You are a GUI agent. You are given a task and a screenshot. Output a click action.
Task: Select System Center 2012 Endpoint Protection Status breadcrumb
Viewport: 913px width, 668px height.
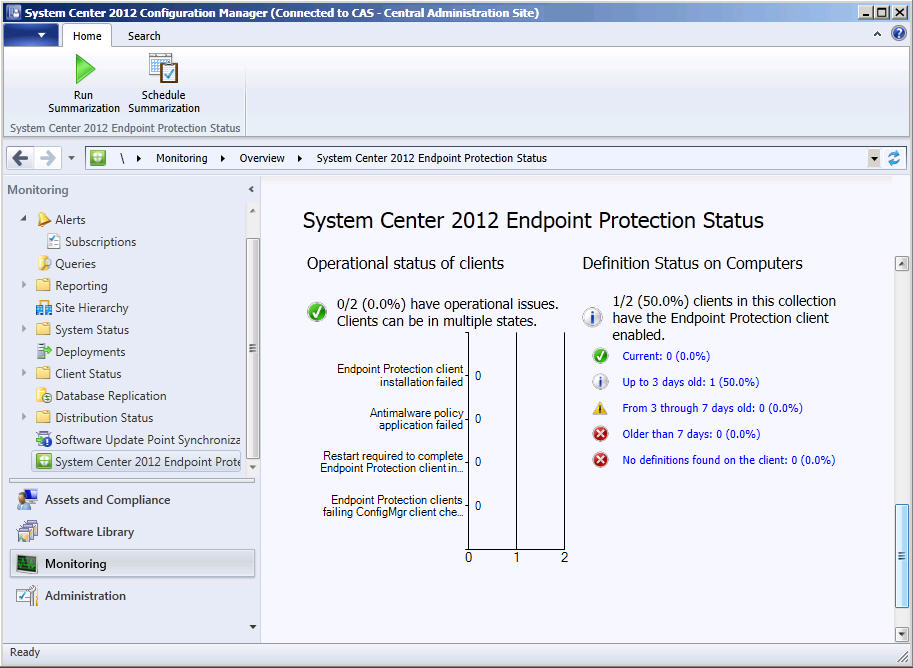click(x=431, y=158)
